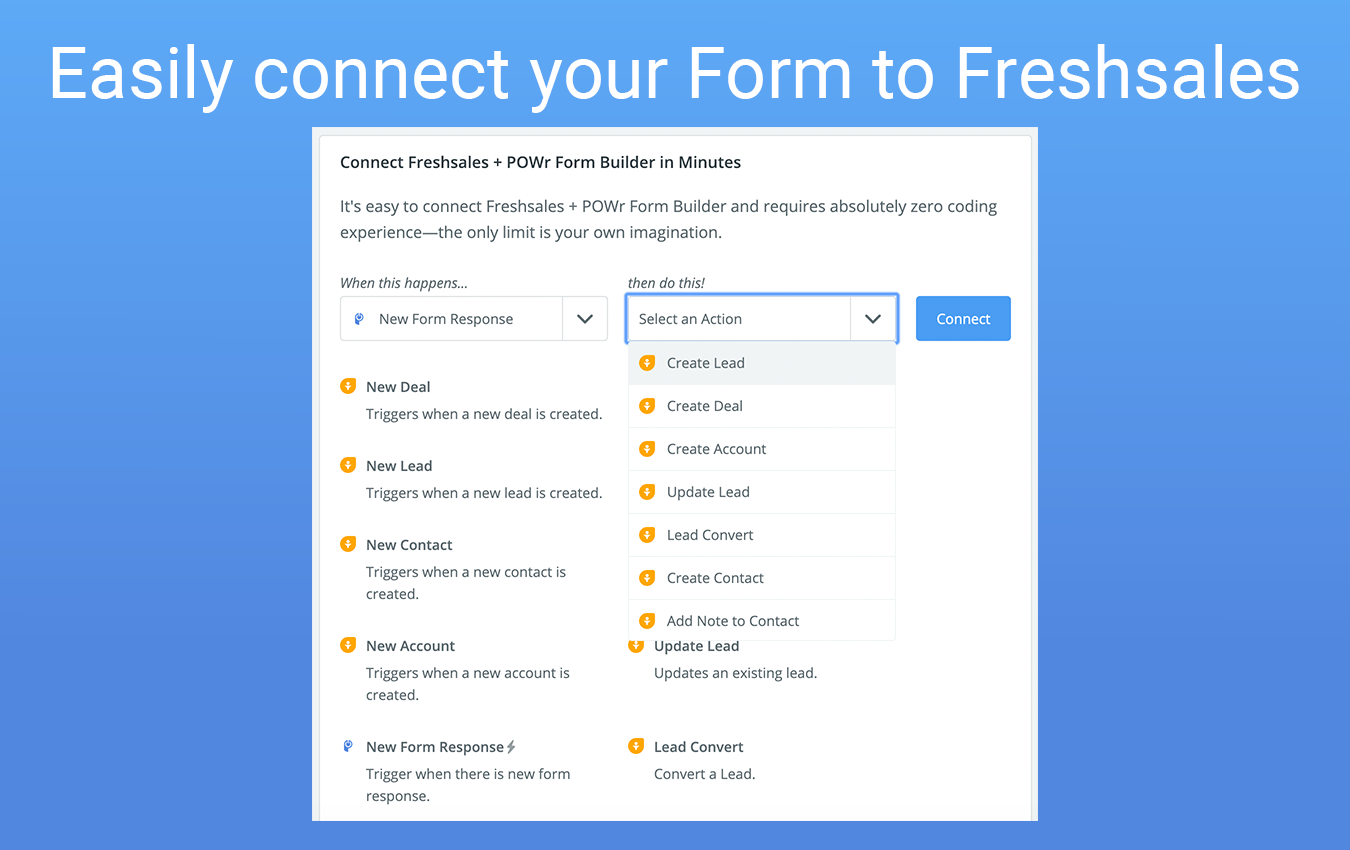This screenshot has height=850, width=1350.
Task: Click the Freshsales icon next to Create Deal
Action: click(x=648, y=406)
